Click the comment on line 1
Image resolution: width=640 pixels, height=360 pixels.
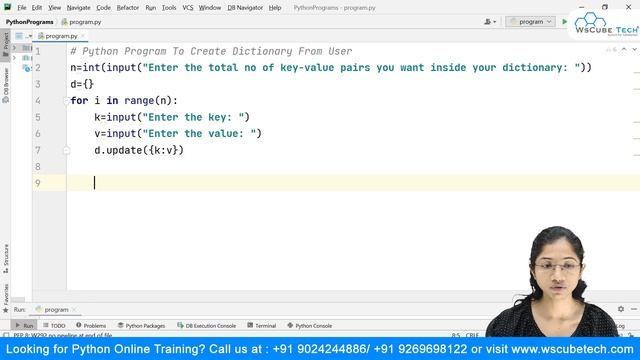[x=211, y=51]
